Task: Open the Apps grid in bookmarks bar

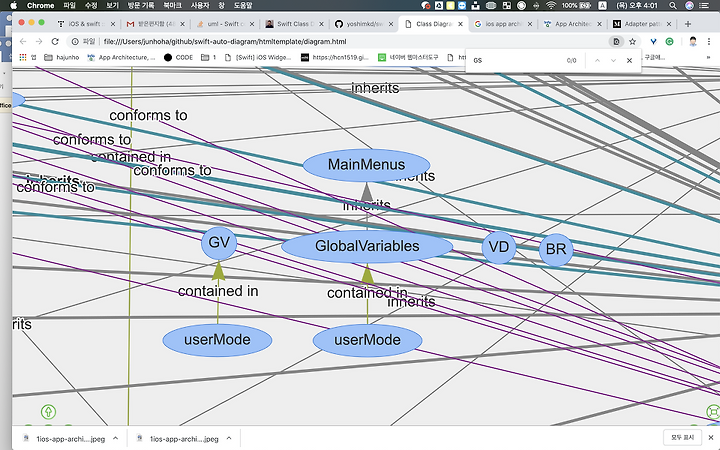Action: tap(22, 57)
